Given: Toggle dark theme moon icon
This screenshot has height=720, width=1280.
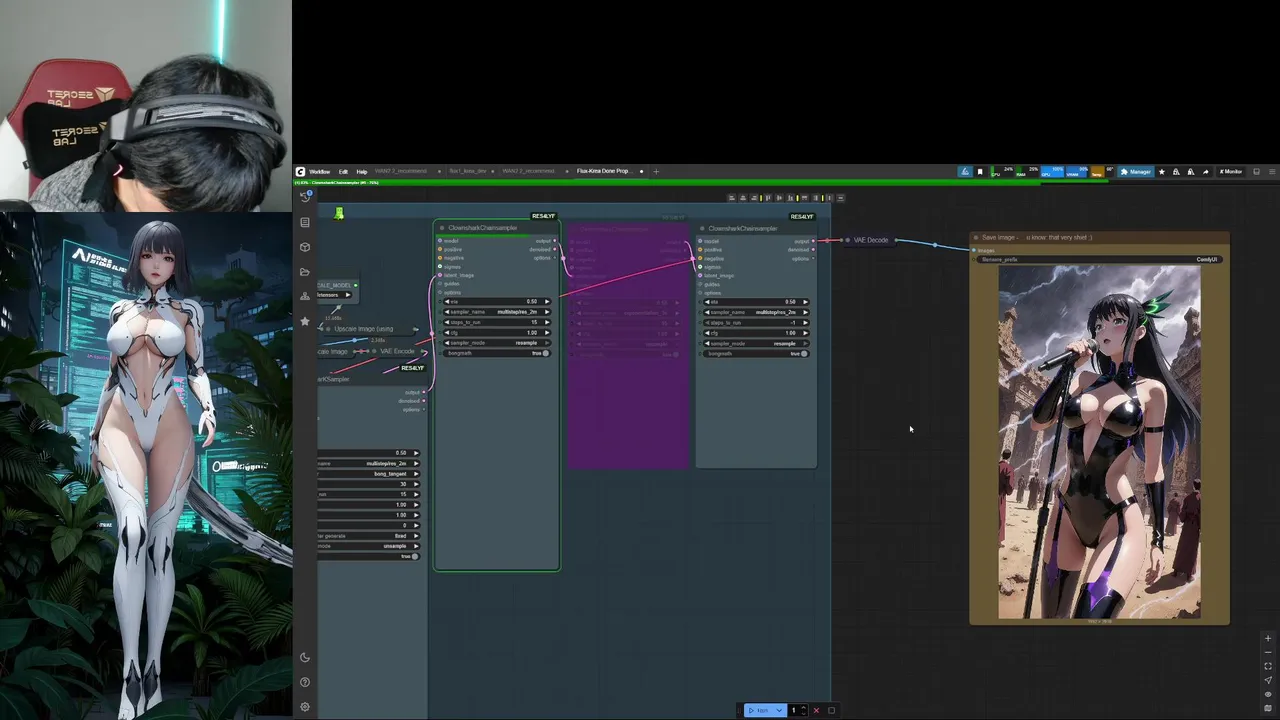Looking at the screenshot, I should click(305, 657).
